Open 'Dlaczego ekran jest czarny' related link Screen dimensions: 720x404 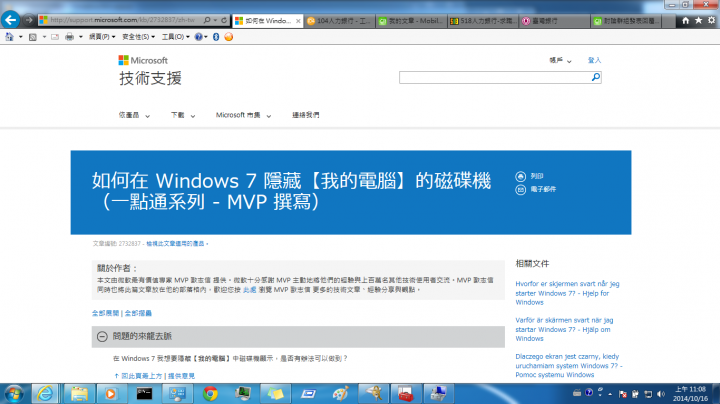tap(569, 365)
